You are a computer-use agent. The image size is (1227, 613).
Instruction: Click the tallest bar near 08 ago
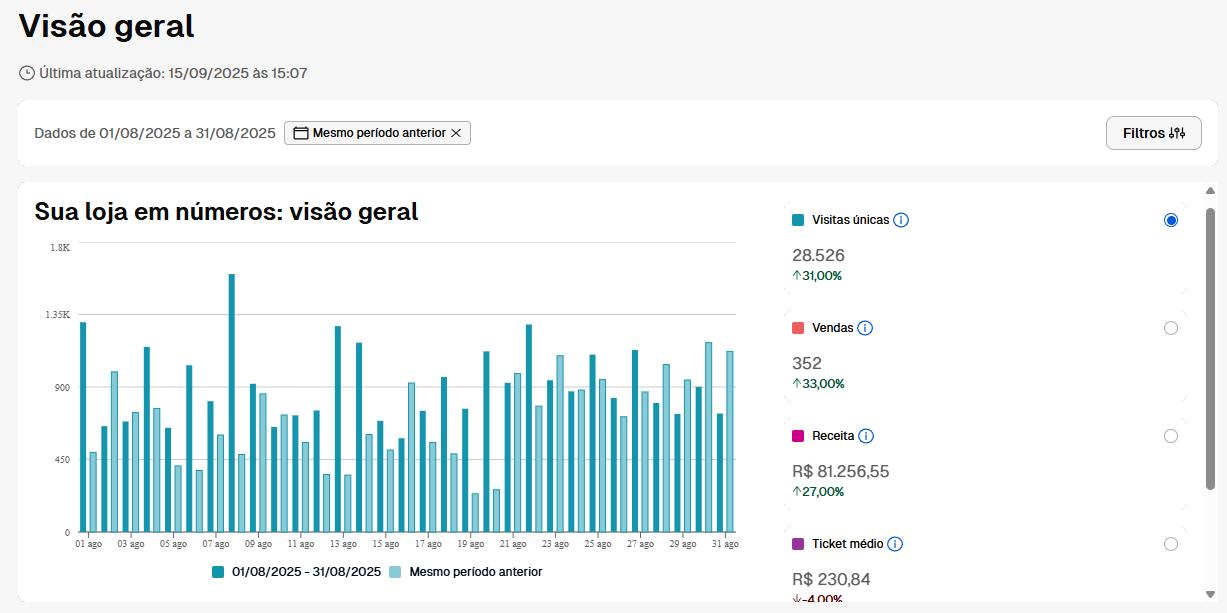coord(232,400)
